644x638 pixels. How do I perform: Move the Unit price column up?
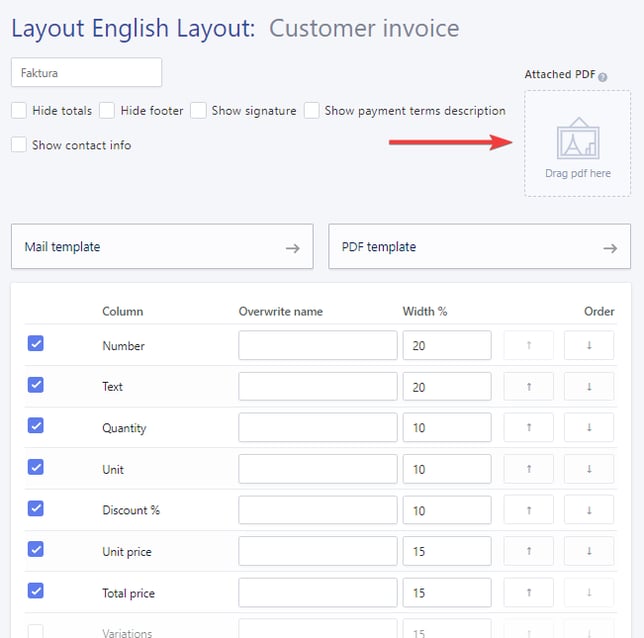[528, 551]
